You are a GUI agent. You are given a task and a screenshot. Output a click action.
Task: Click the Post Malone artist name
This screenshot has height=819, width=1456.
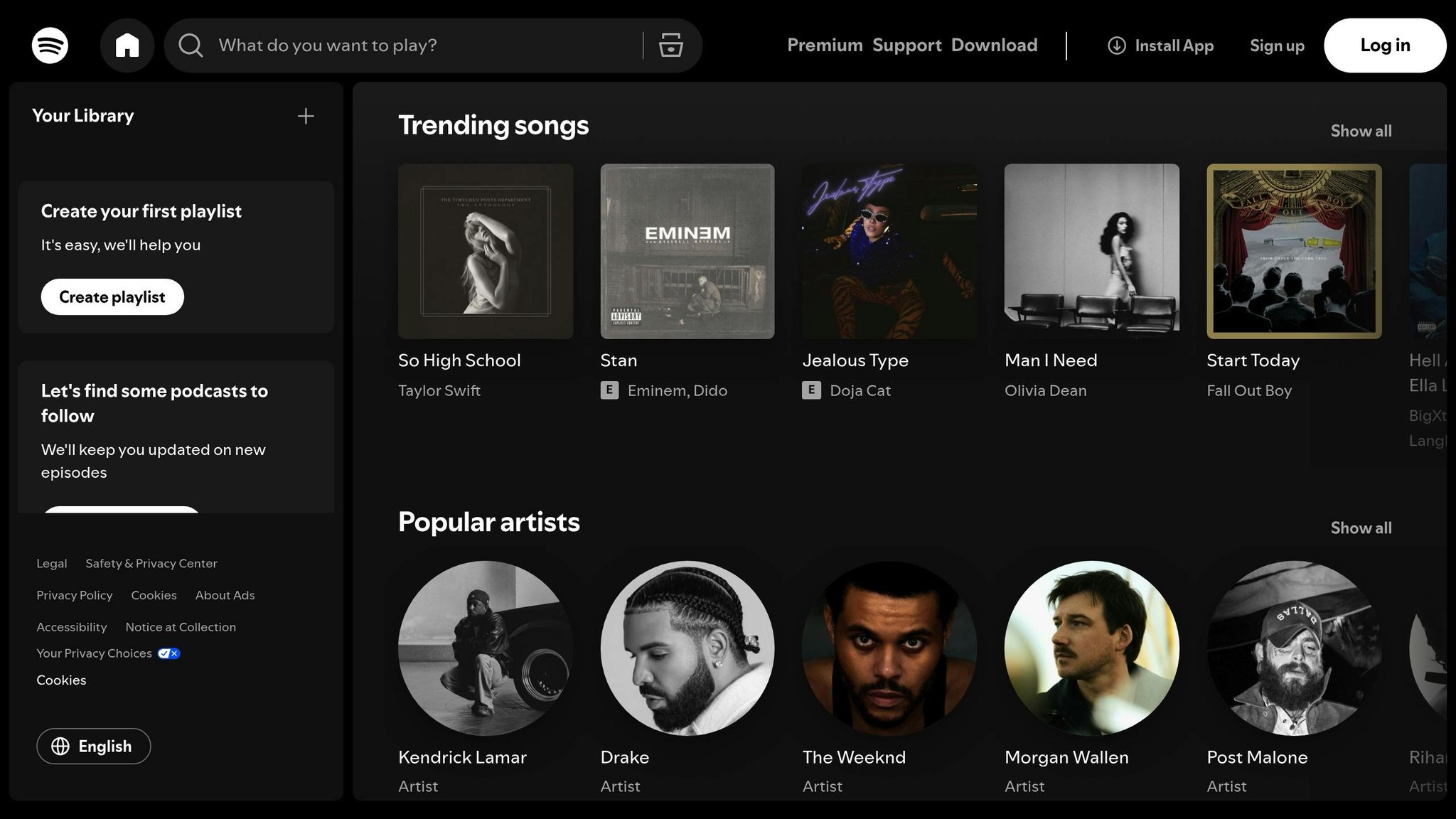pyautogui.click(x=1257, y=757)
